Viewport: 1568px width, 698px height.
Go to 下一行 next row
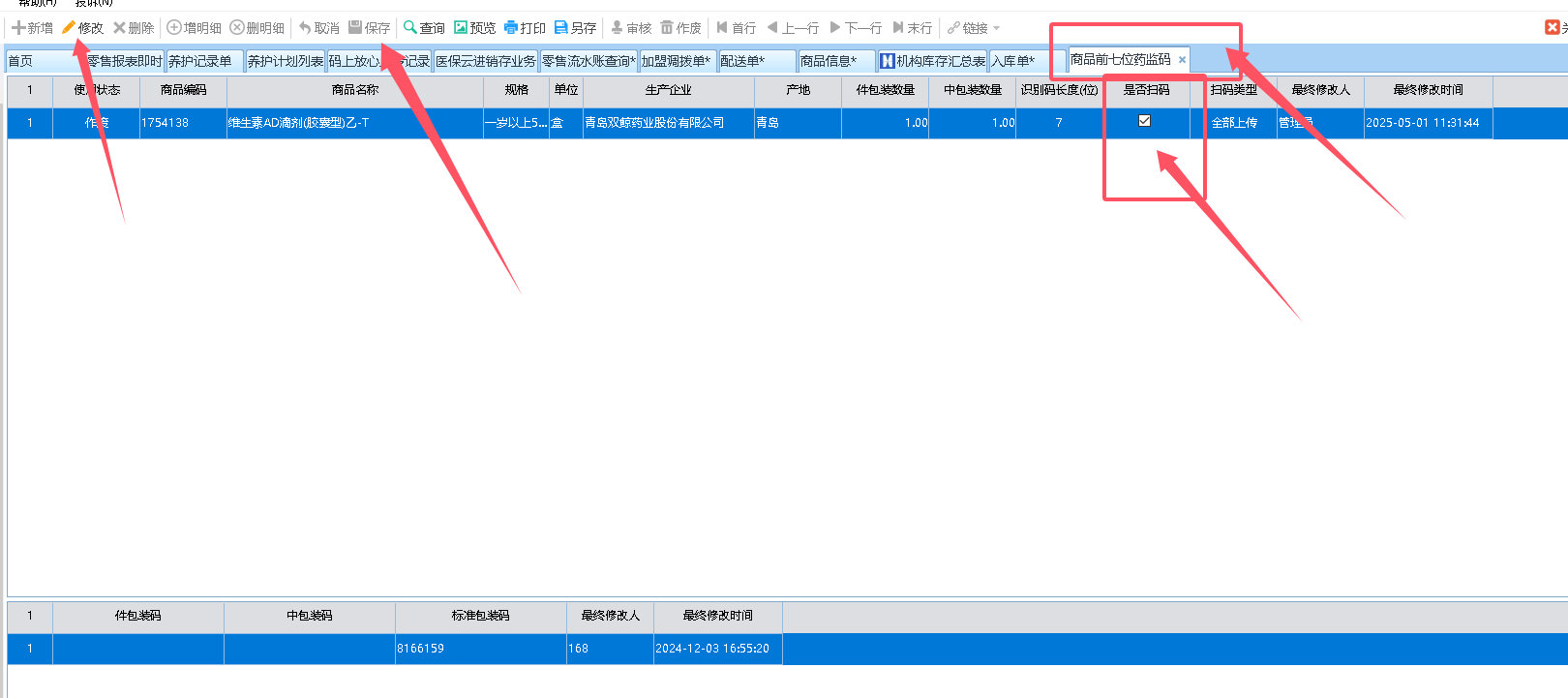[857, 28]
